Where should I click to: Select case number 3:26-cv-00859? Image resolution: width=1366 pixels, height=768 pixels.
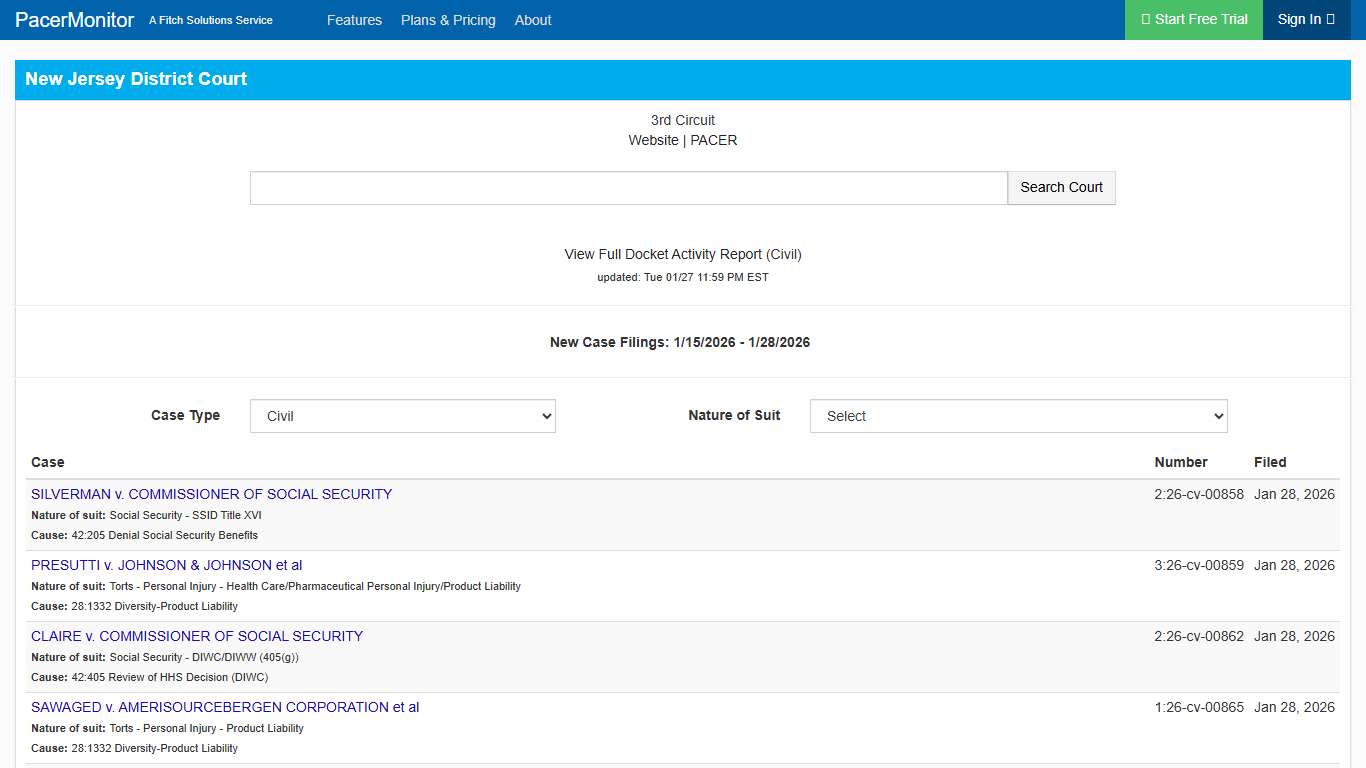coord(1199,565)
